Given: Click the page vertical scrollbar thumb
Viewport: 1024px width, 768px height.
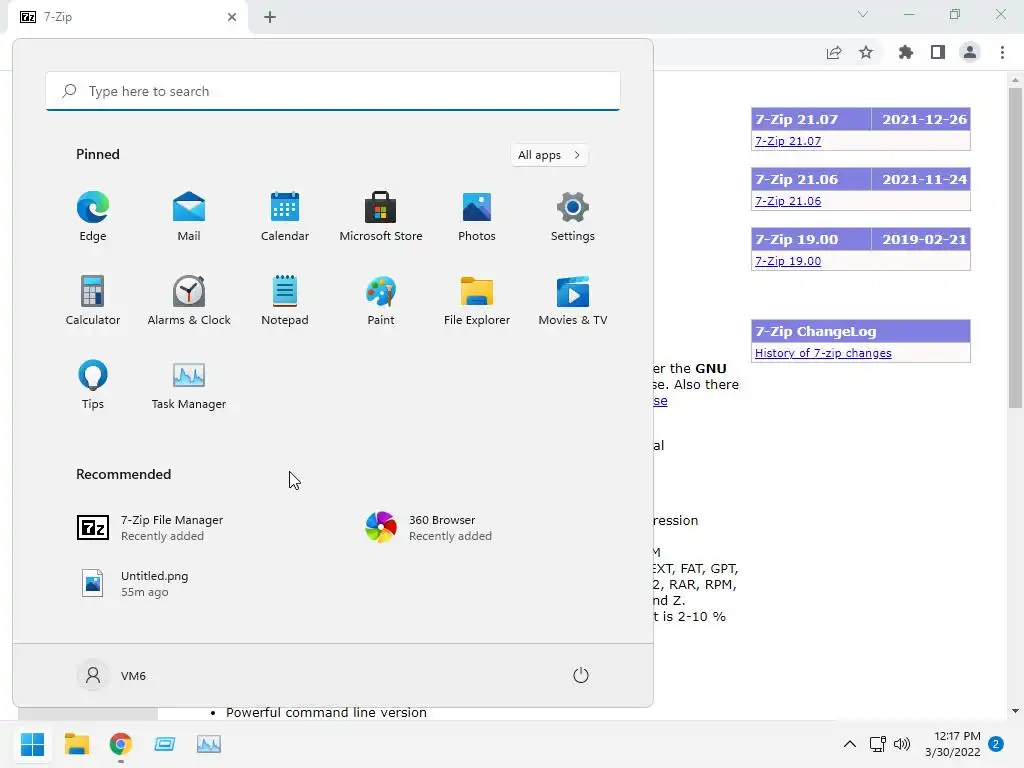Looking at the screenshot, I should tap(1015, 248).
